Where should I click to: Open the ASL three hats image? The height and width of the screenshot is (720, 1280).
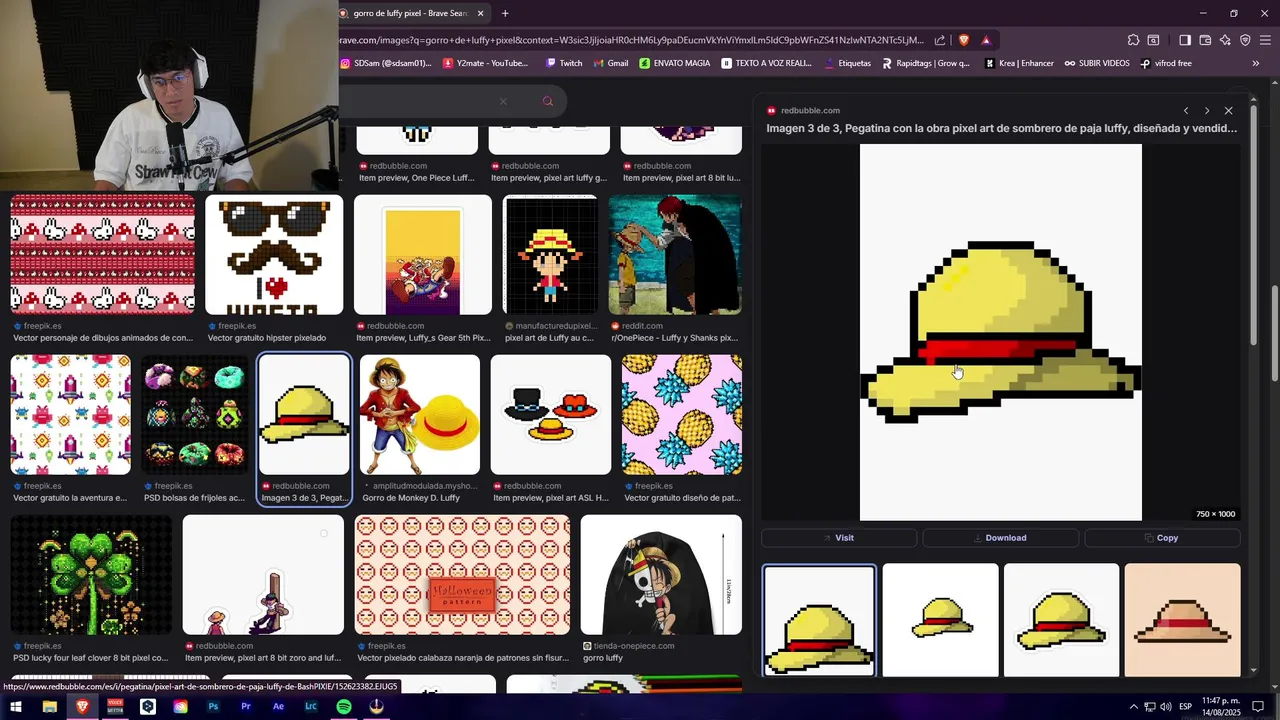[x=551, y=415]
